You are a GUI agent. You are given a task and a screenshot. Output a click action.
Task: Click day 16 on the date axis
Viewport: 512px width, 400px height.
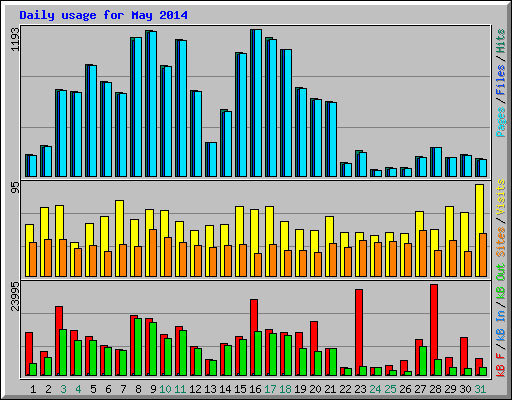coord(255,389)
